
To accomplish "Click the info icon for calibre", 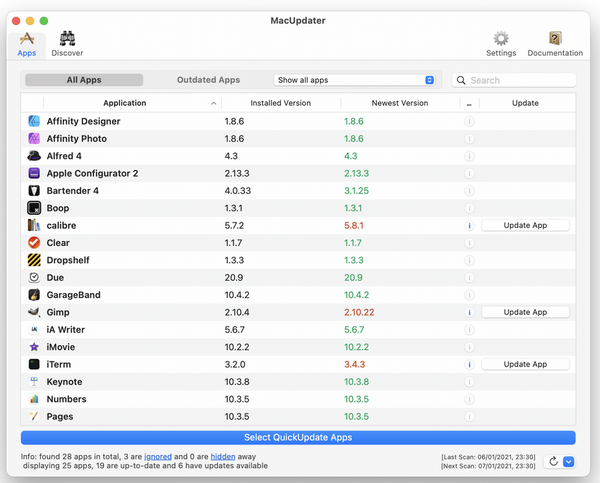I will [469, 225].
